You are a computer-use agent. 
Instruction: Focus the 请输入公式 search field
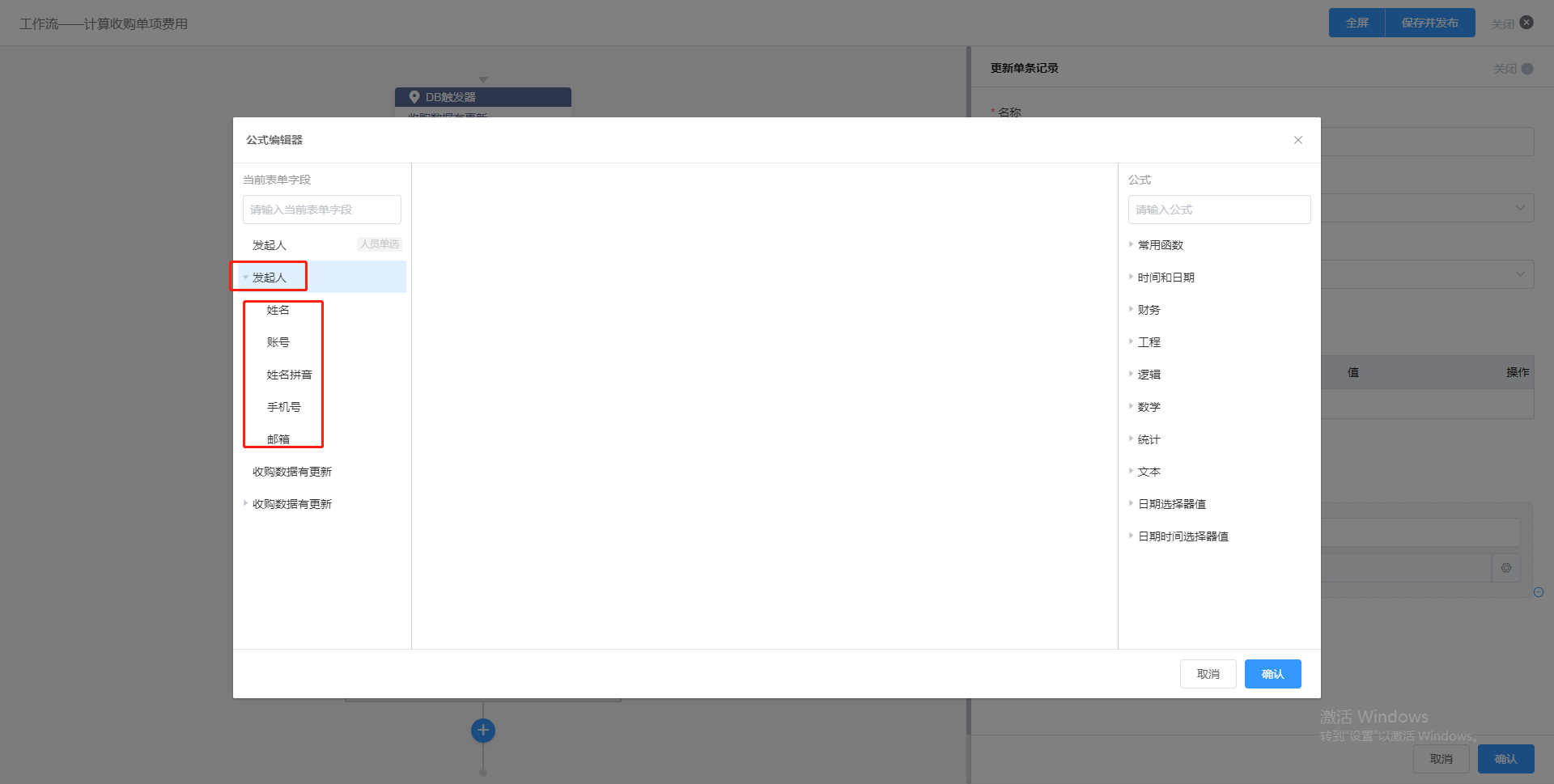(1219, 210)
